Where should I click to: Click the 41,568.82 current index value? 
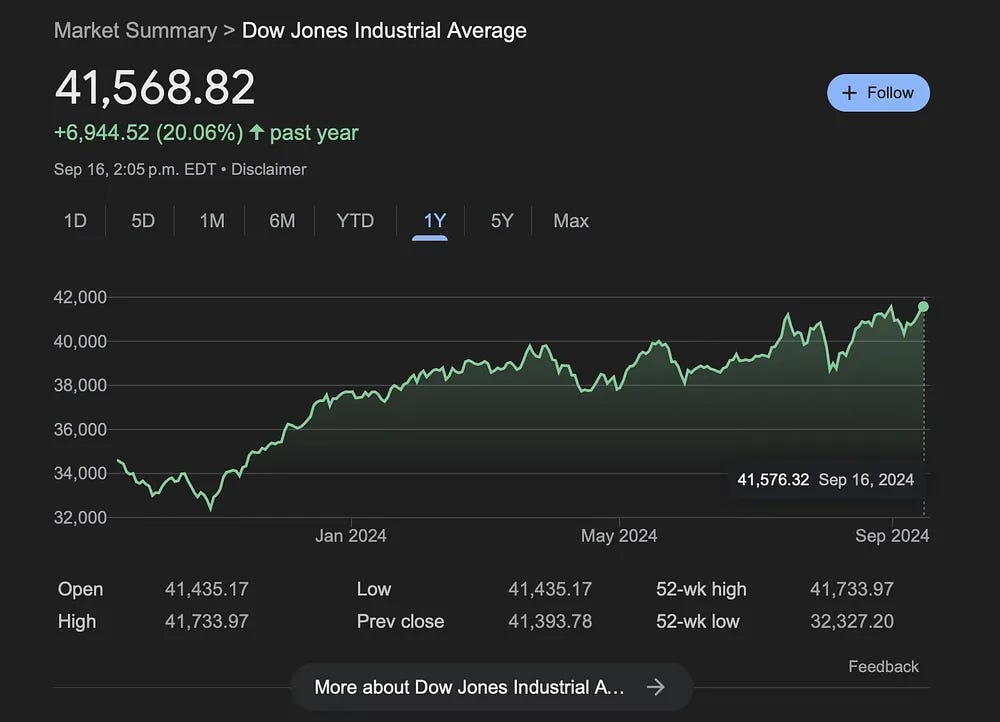155,87
